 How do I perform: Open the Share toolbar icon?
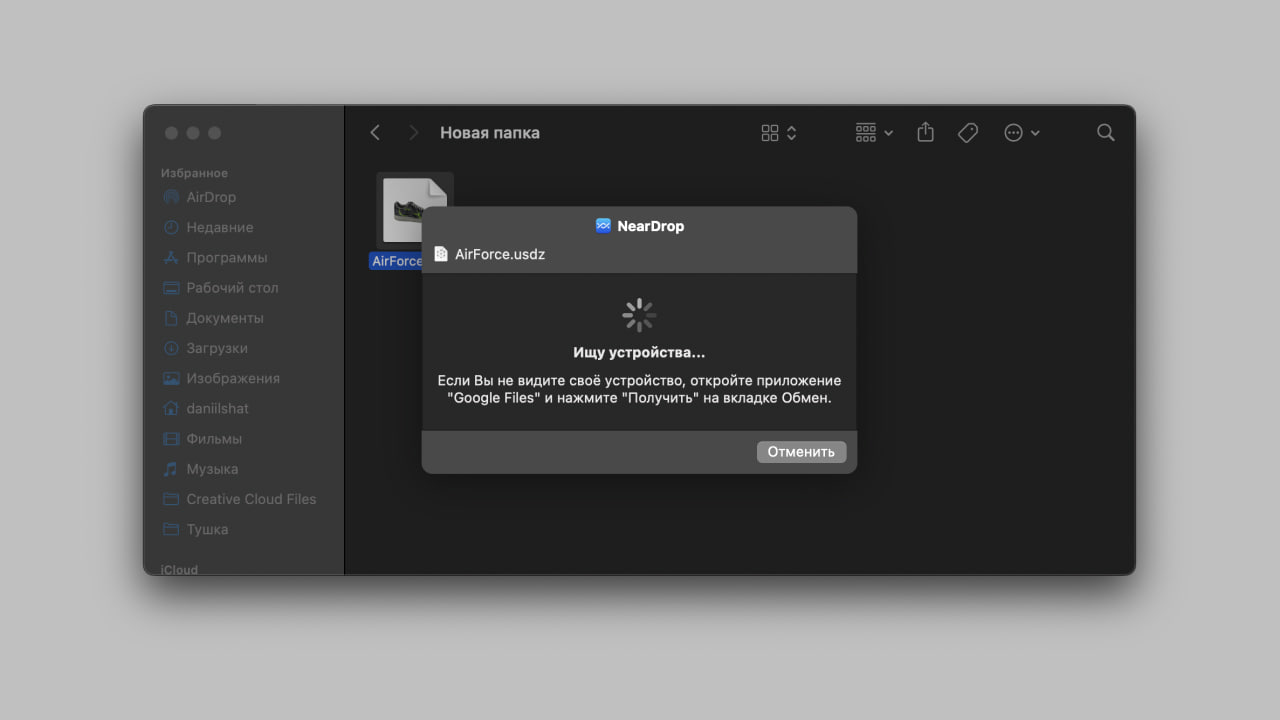click(925, 133)
